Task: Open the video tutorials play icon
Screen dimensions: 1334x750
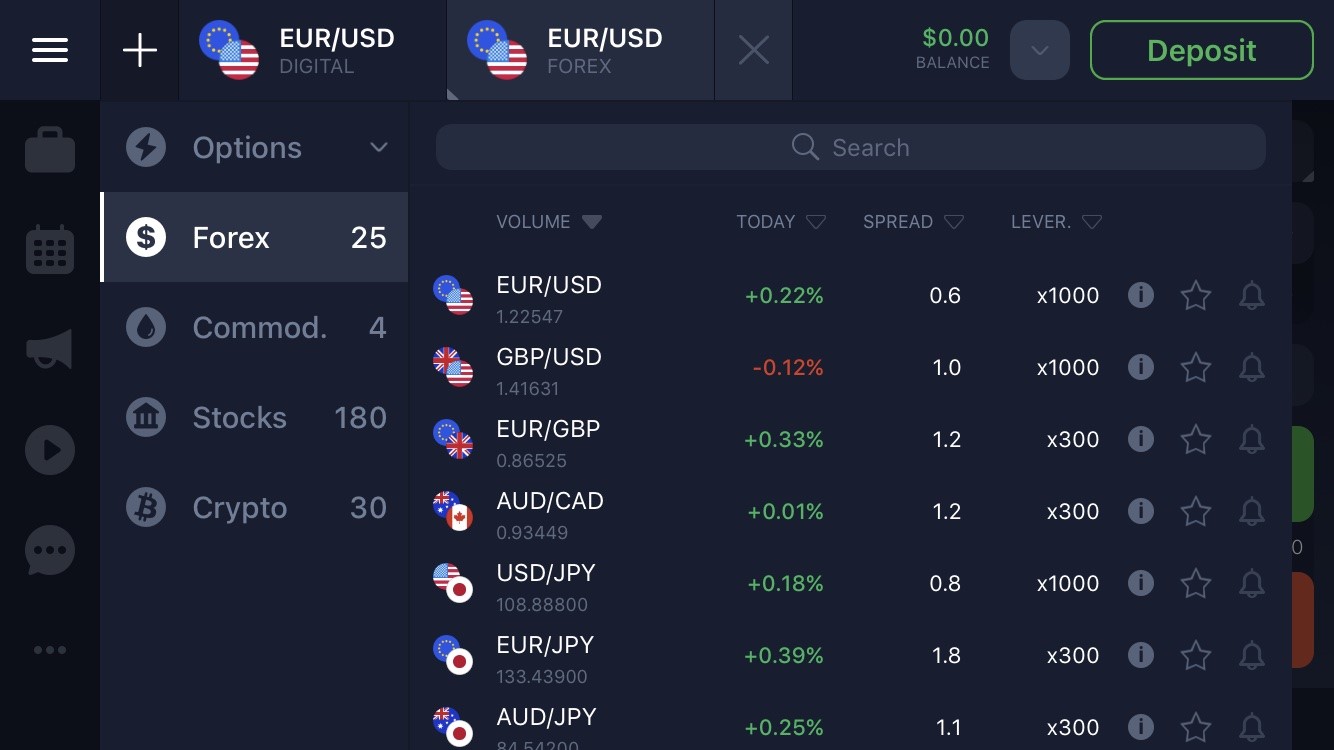Action: [50, 450]
